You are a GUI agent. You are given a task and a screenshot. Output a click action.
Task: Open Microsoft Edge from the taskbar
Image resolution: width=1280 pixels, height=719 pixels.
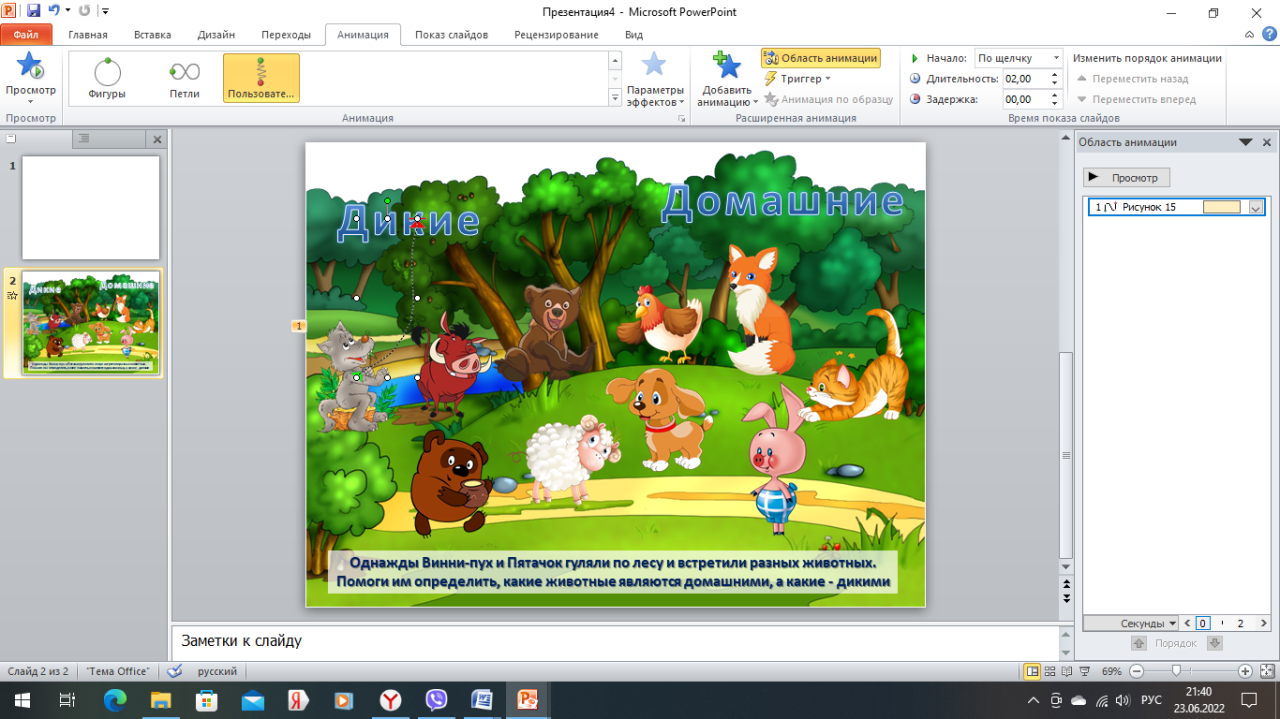[115, 699]
